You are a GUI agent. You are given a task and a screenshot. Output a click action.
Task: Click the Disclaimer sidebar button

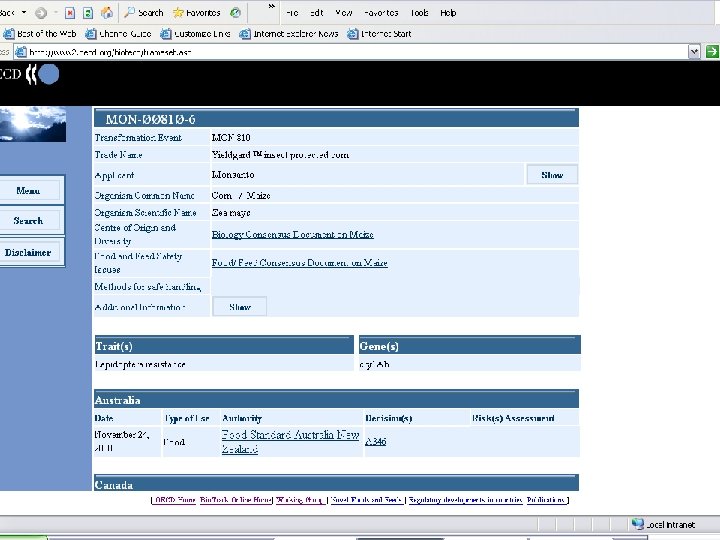point(28,252)
